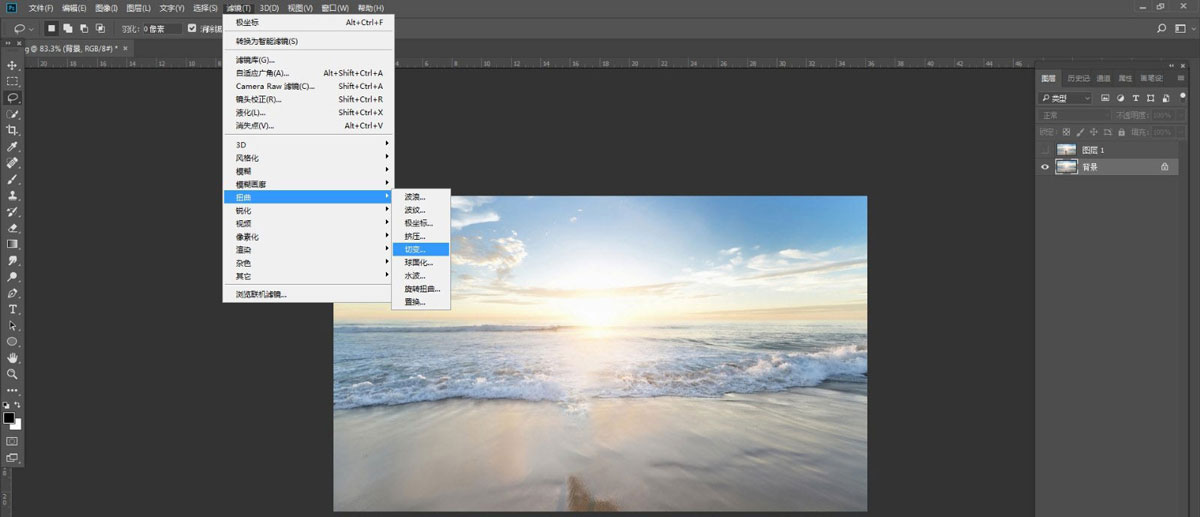Change the screen mode icon
1200x517 pixels.
(12, 457)
